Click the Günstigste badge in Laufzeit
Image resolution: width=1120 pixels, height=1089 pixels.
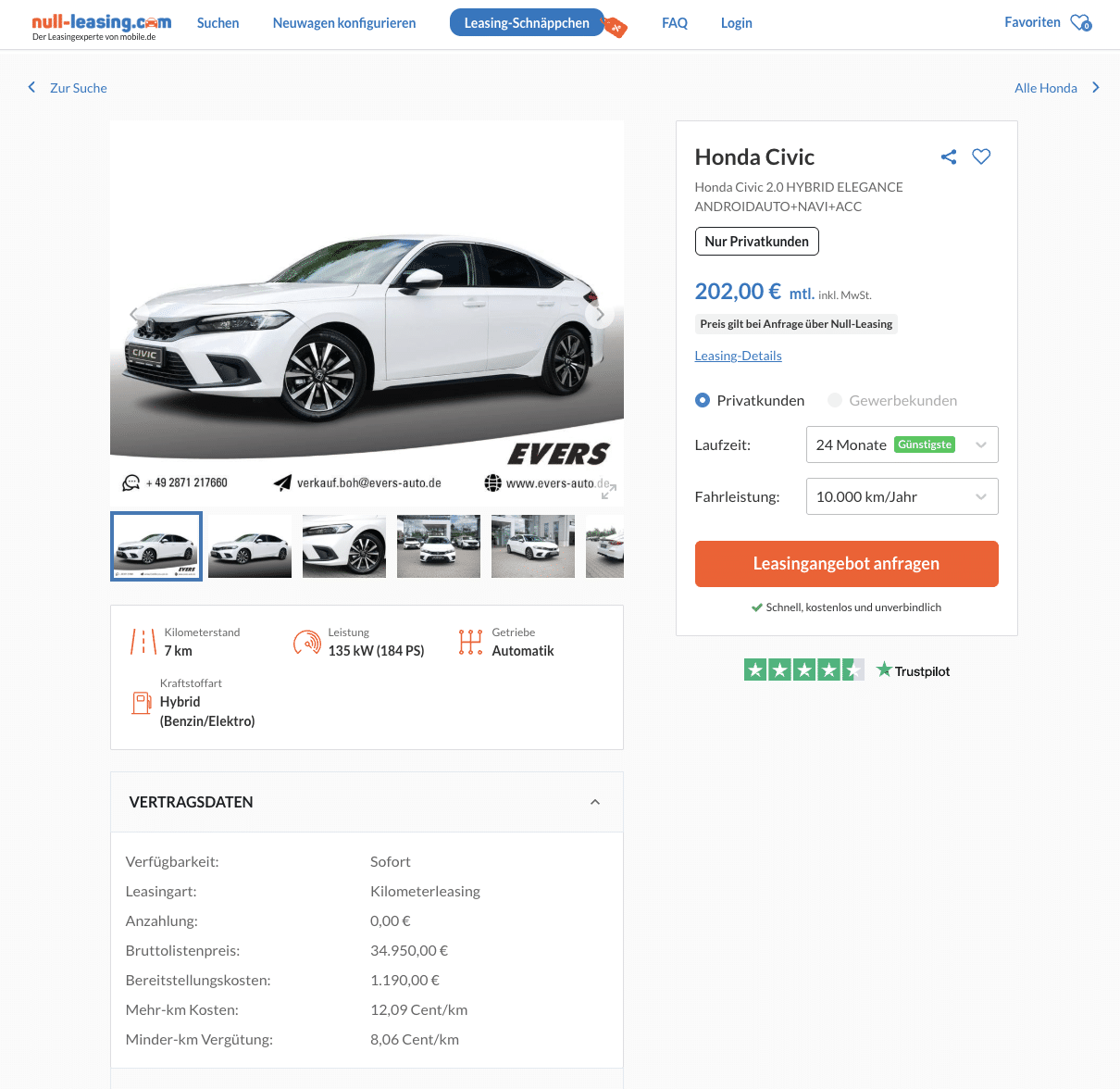tap(925, 444)
